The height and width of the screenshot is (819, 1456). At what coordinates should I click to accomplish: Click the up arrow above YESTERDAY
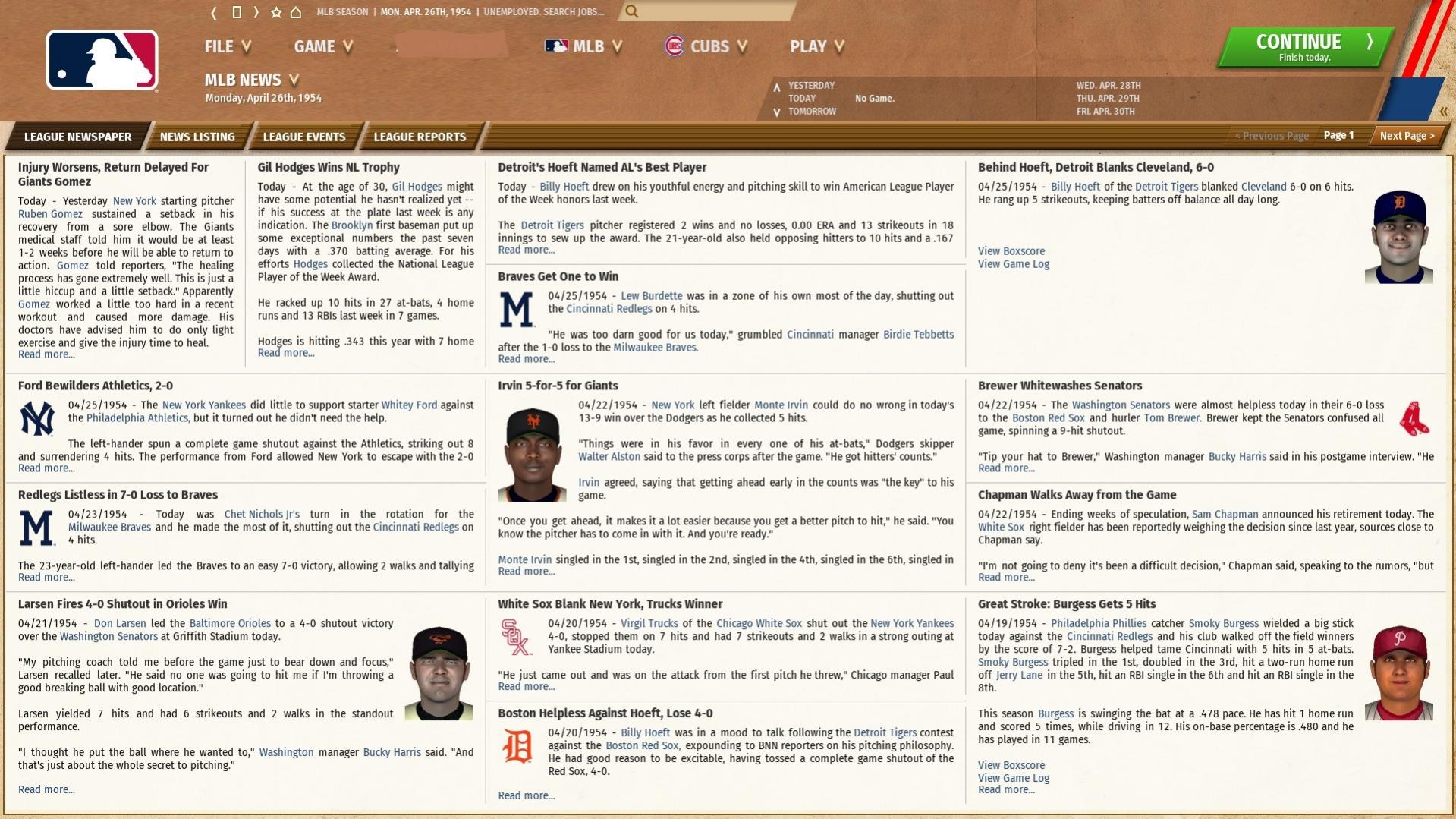click(x=776, y=87)
